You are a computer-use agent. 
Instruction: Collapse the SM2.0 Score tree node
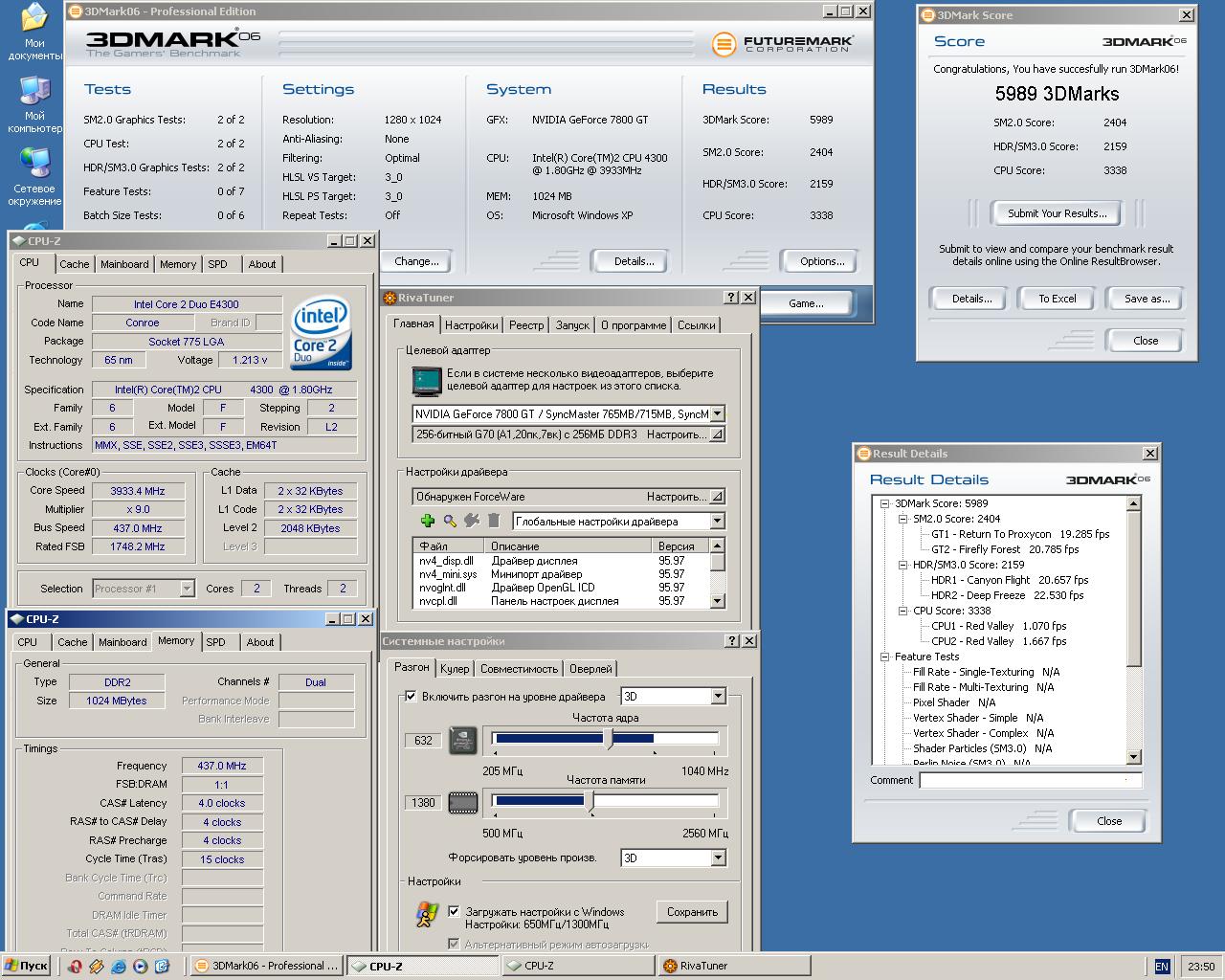pos(902,519)
